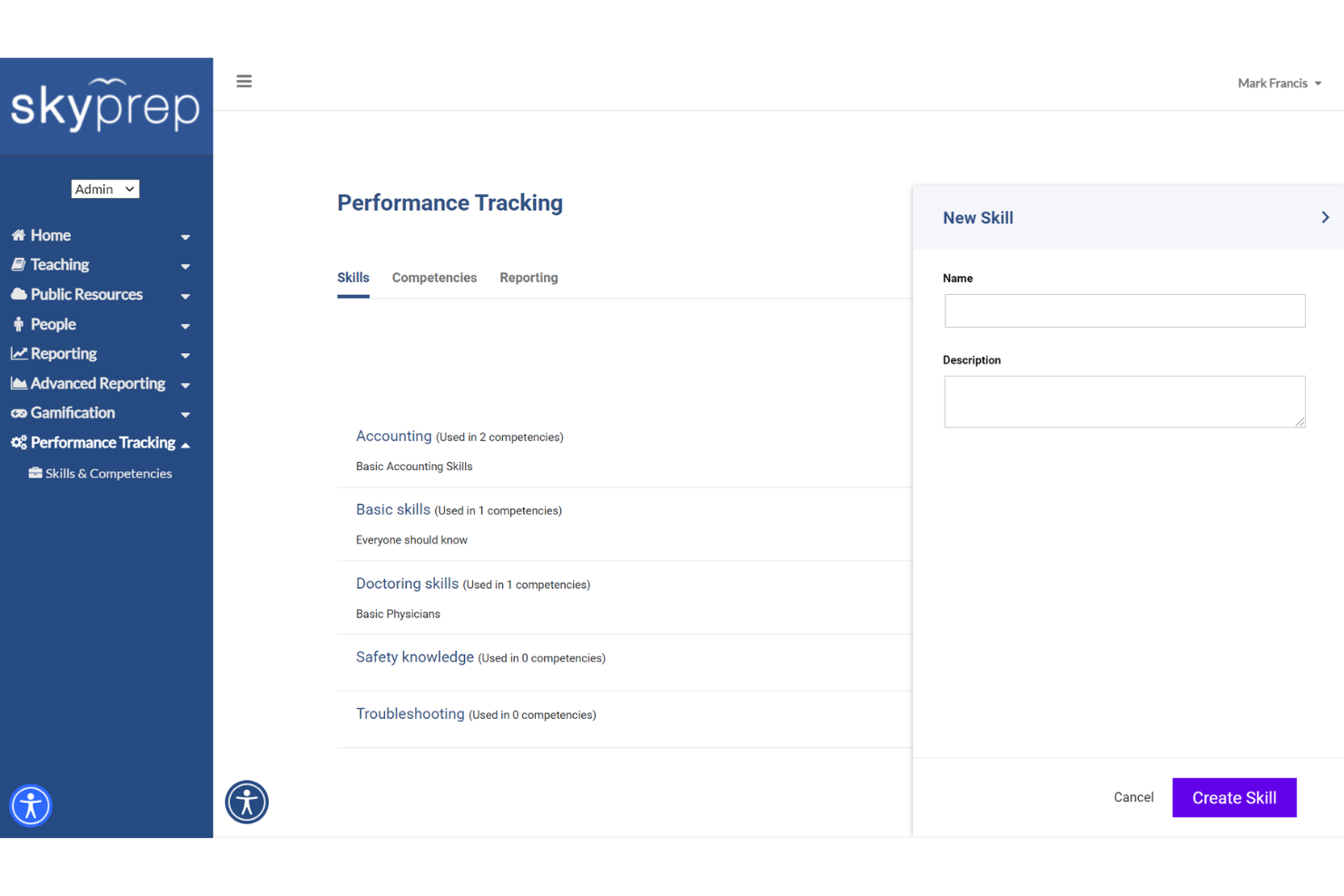Open the Accounting skill
The image size is (1344, 896).
click(x=393, y=436)
